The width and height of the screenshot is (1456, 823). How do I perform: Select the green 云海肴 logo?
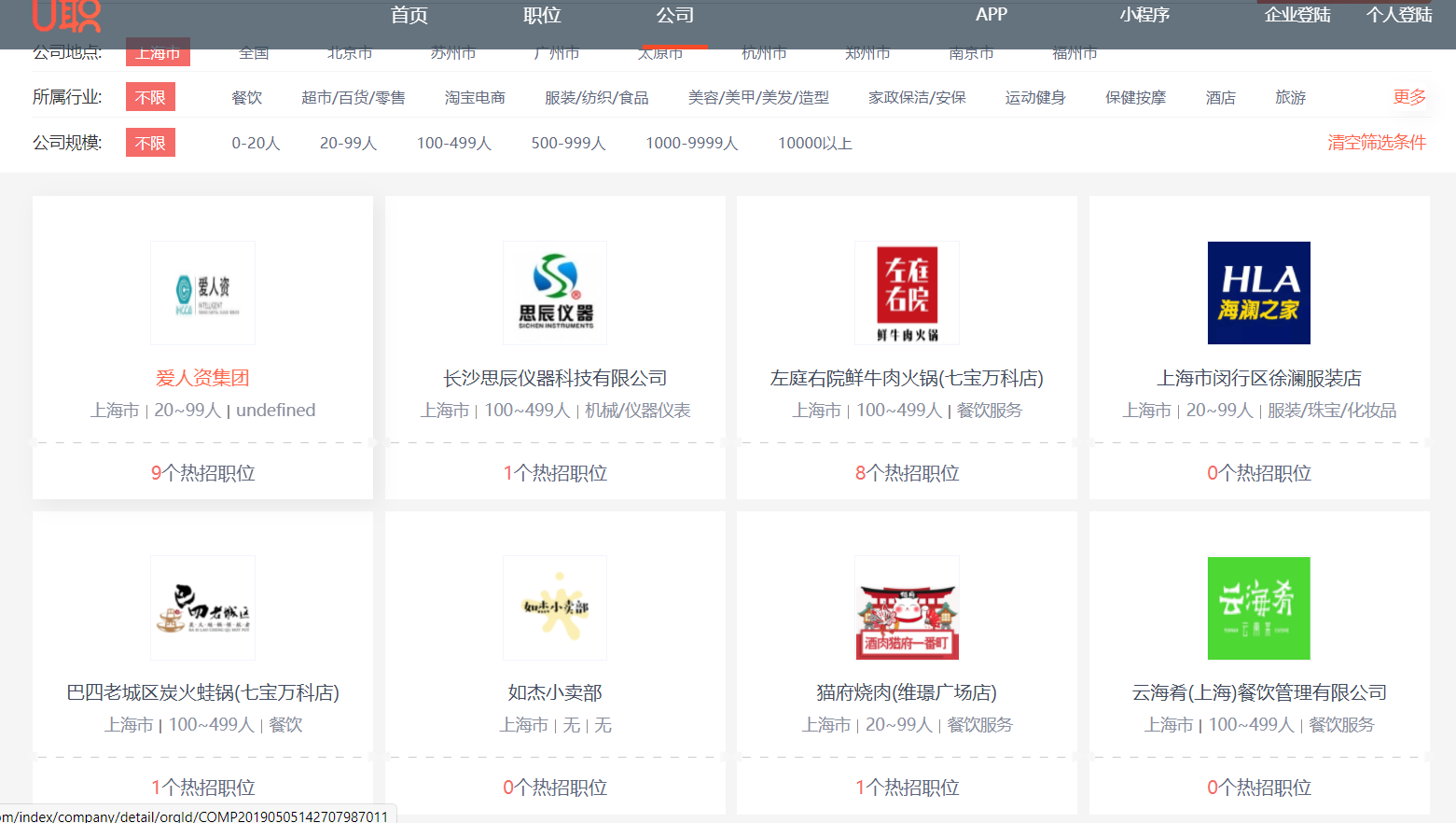pos(1258,608)
